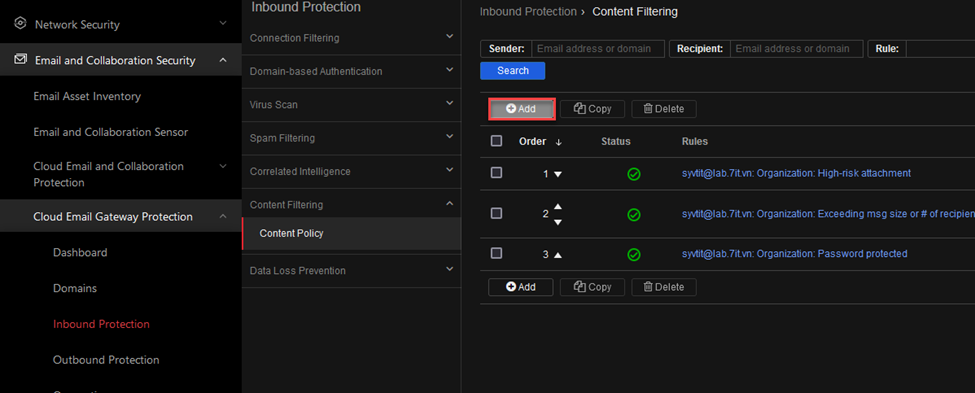
Task: Move rule 2 up with its arrow
Action: tap(558, 206)
